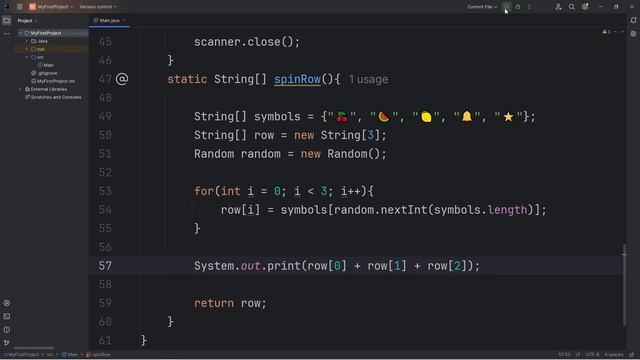Close the Main.java editor tab
This screenshot has height=360, width=640.
[x=124, y=20]
